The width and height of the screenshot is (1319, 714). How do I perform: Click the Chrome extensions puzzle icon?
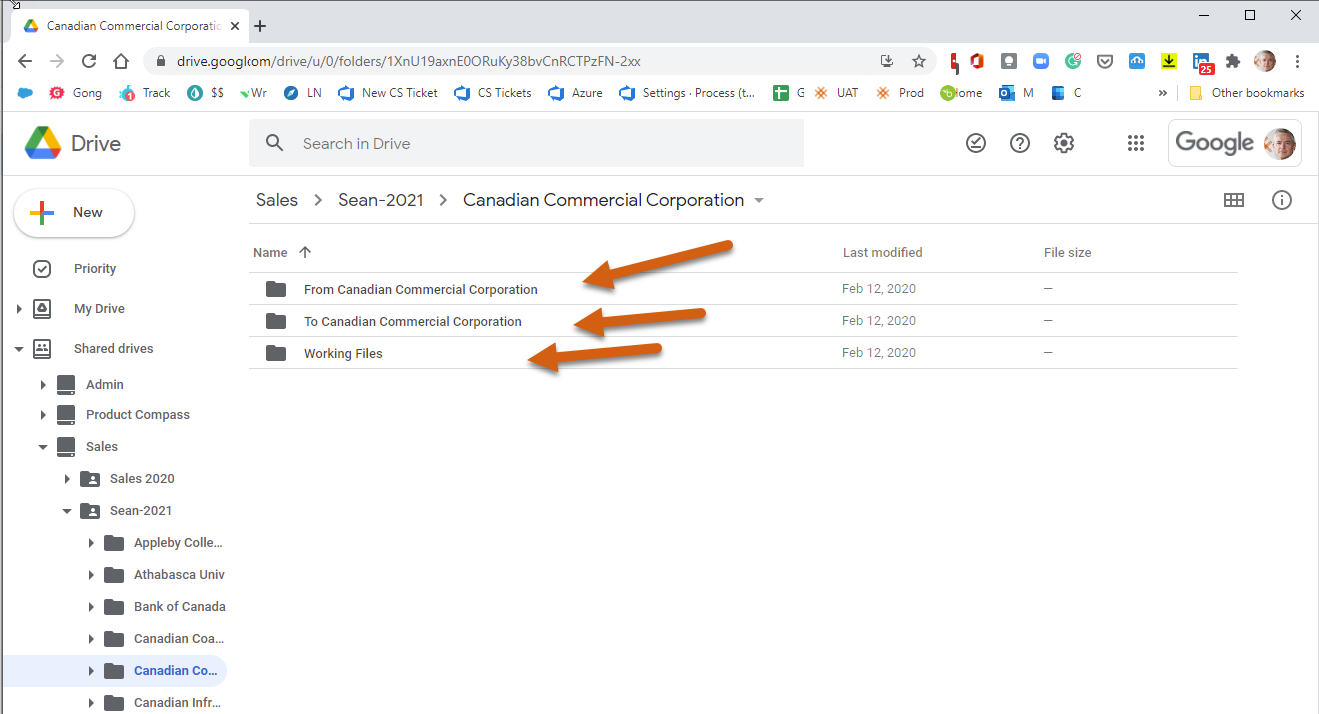point(1233,61)
